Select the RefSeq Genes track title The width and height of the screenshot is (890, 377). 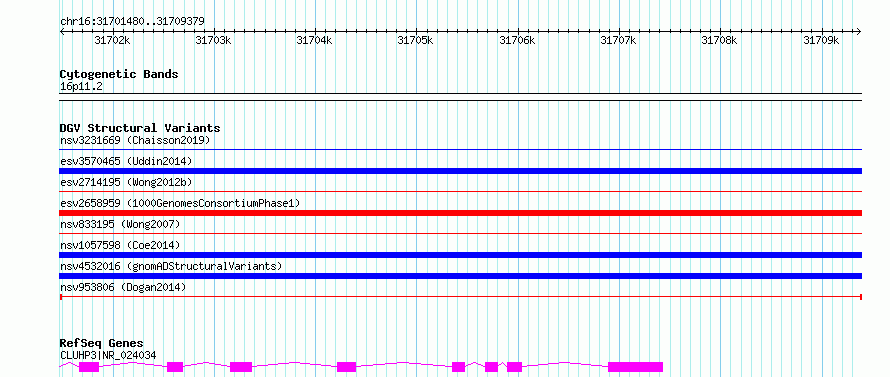pyautogui.click(x=102, y=344)
